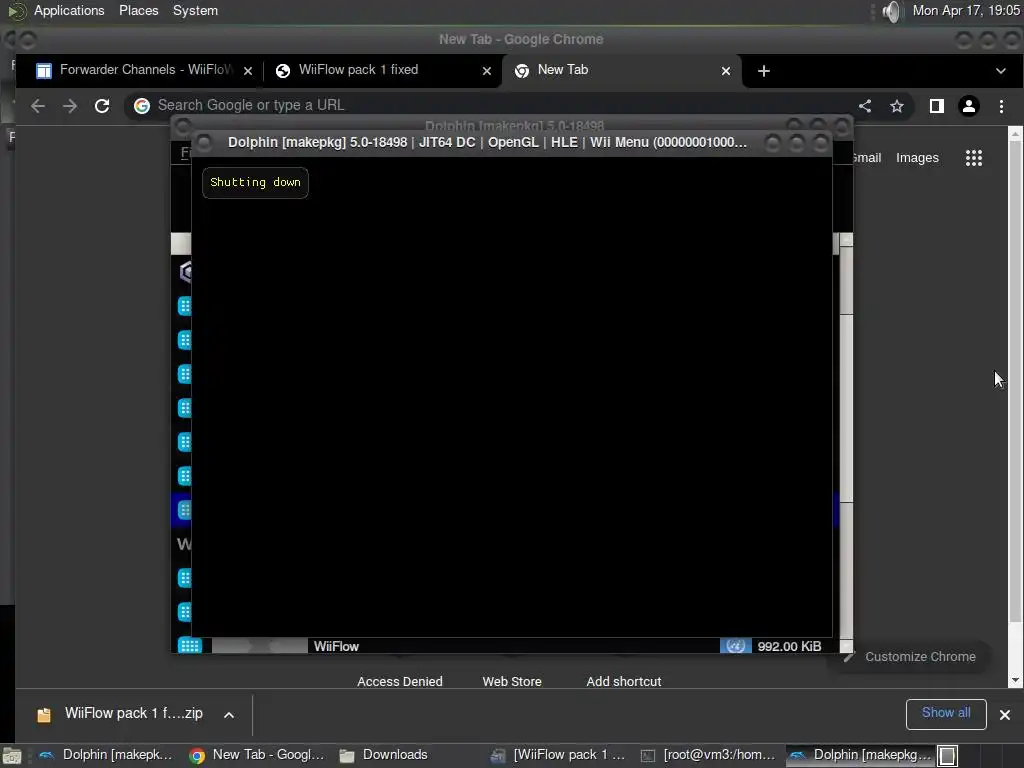
Task: Switch to Downloads window in taskbar
Action: 383,755
